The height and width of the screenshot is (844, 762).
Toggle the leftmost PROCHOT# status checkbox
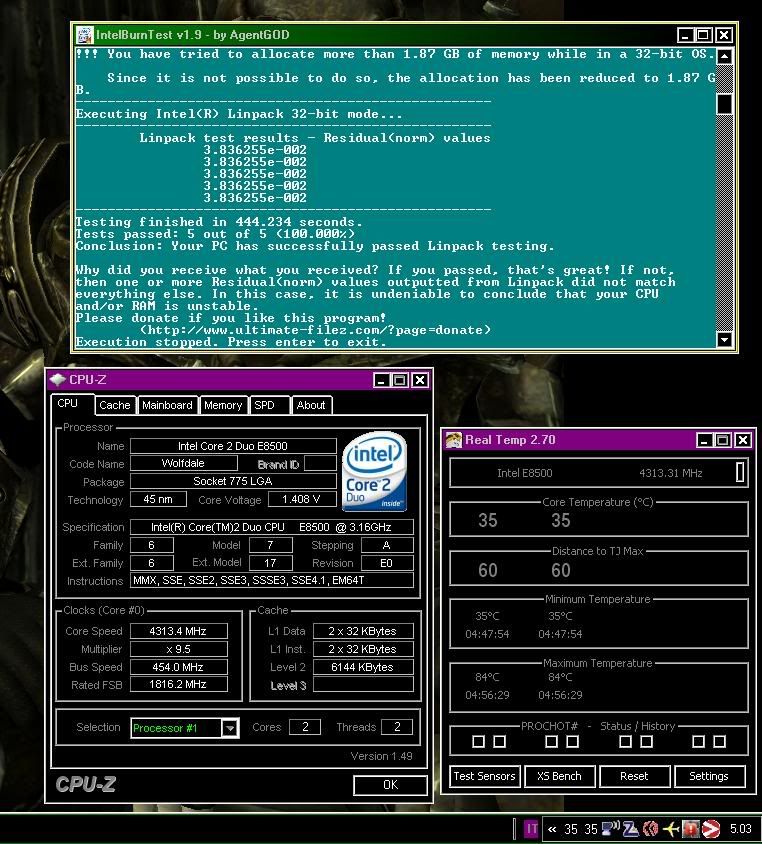coord(478,742)
